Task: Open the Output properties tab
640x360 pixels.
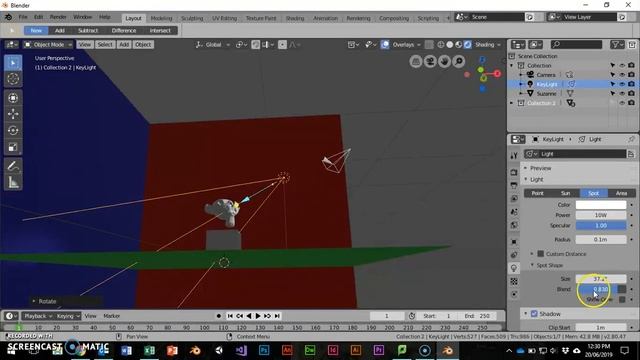Action: [514, 185]
